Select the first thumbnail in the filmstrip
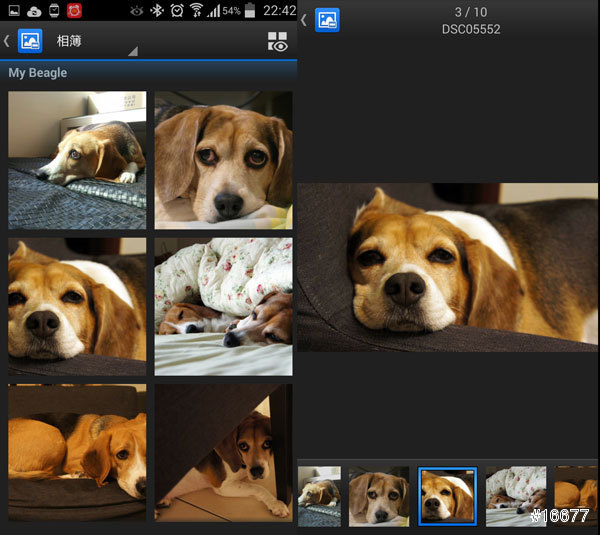 (319, 496)
